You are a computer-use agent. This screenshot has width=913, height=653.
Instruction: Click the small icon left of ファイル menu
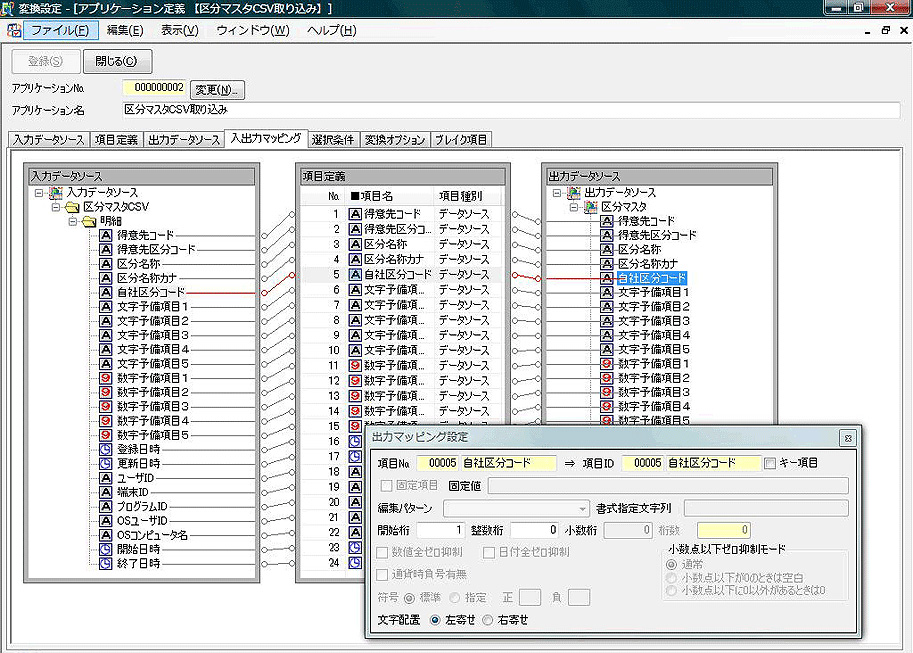(14, 31)
